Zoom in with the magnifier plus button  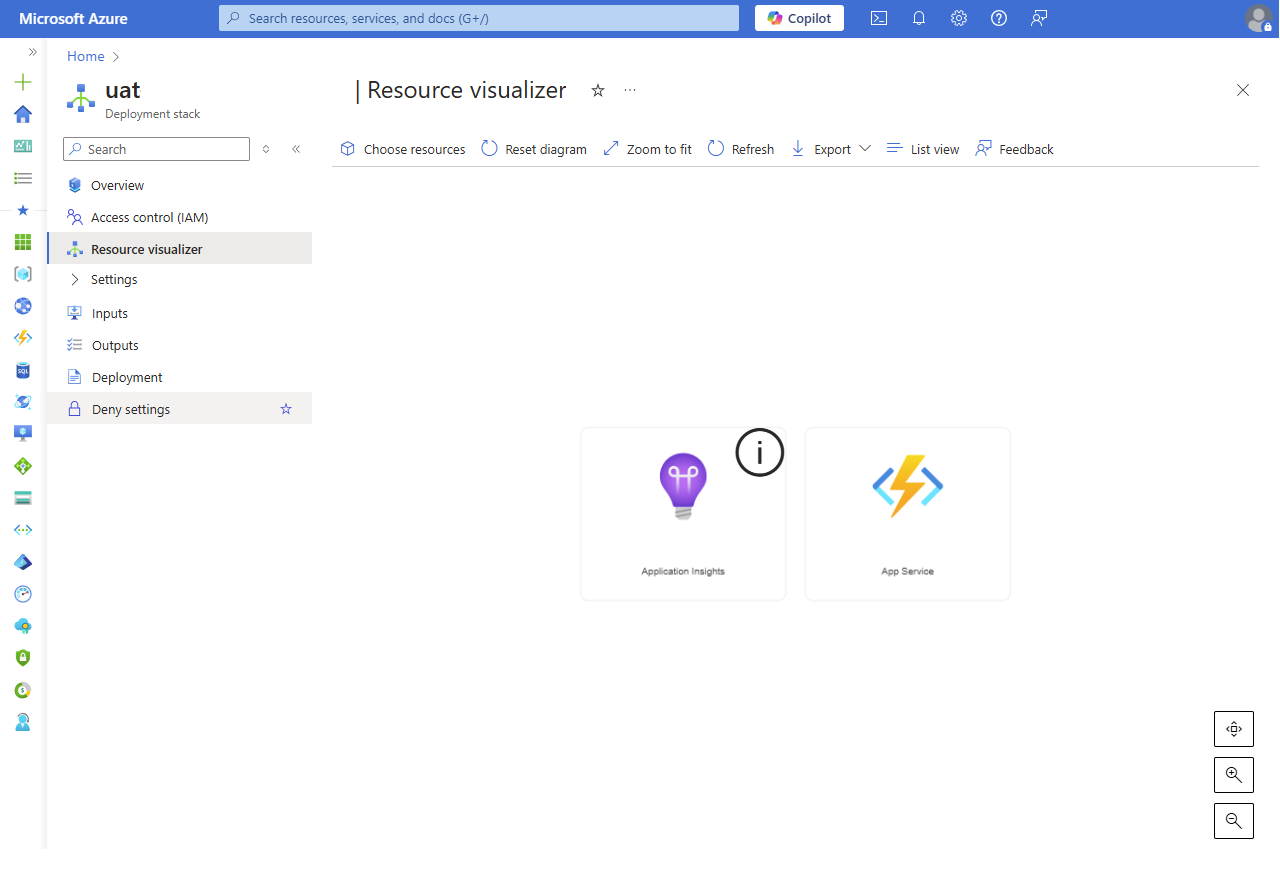[1234, 775]
